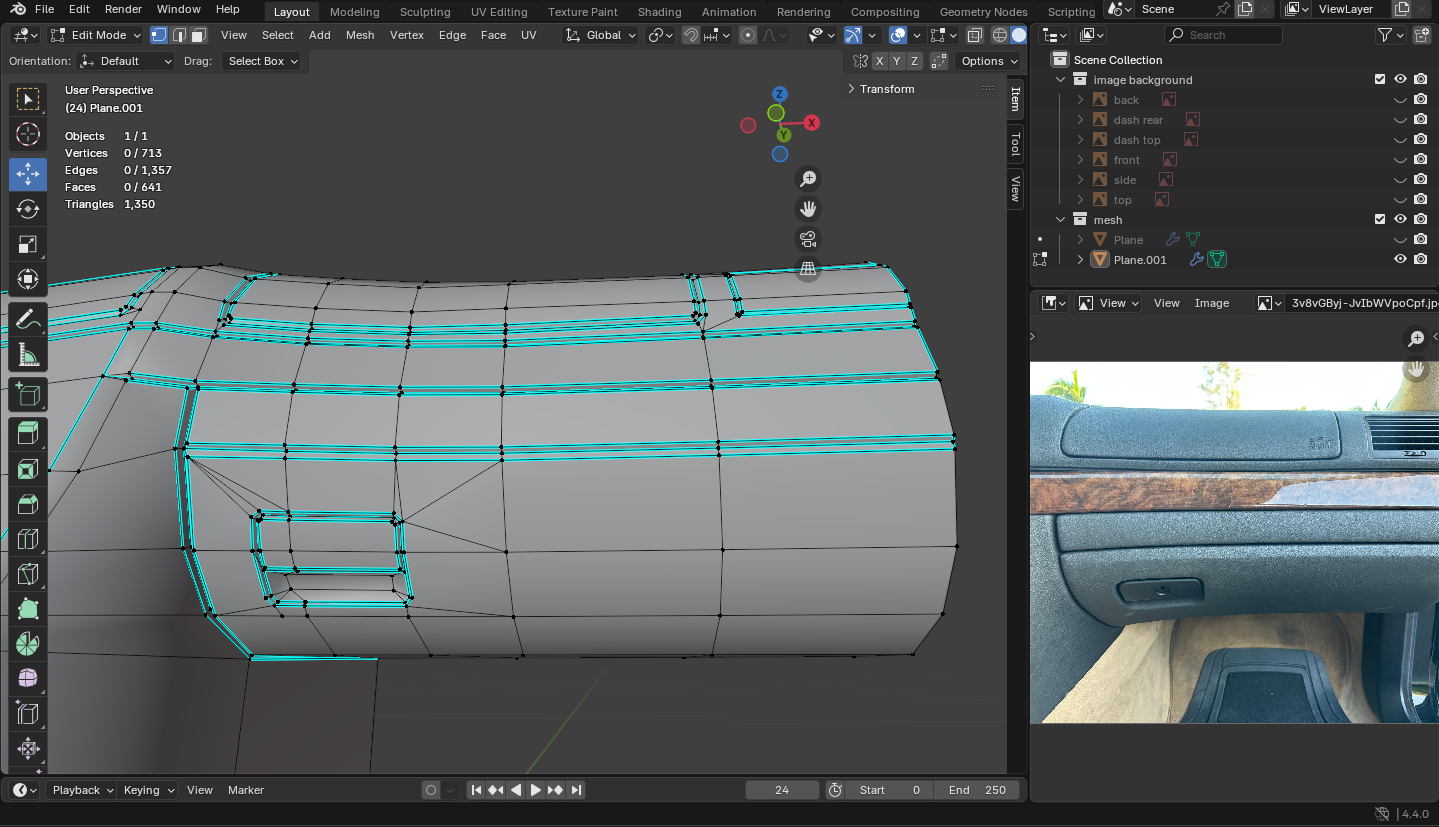Open the Image menu in image editor
The width and height of the screenshot is (1439, 827).
pyautogui.click(x=1211, y=303)
